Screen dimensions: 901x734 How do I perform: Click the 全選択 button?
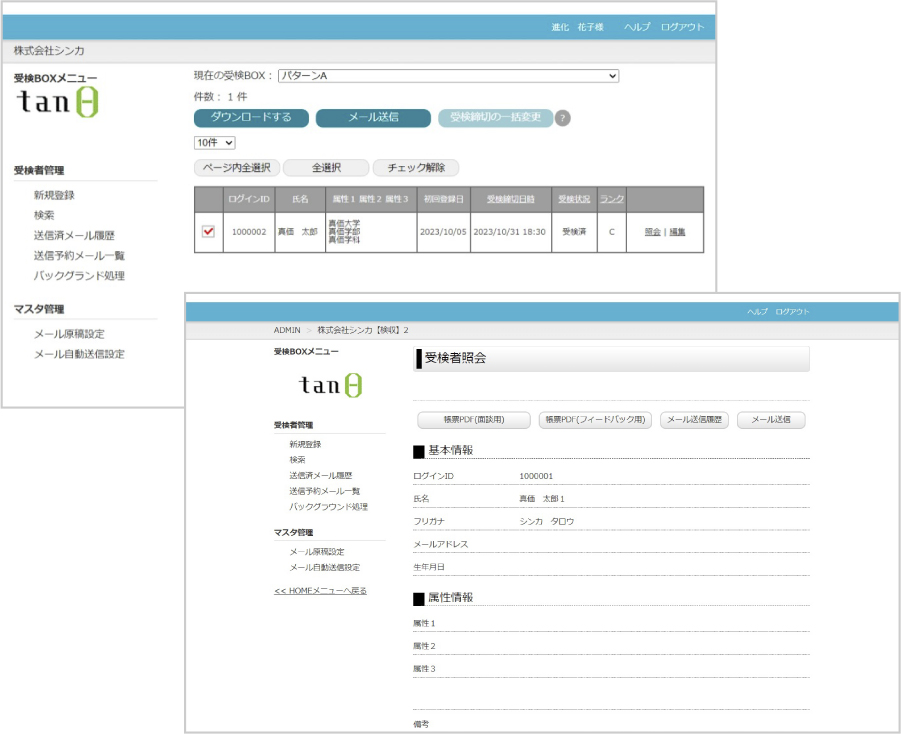pyautogui.click(x=326, y=168)
